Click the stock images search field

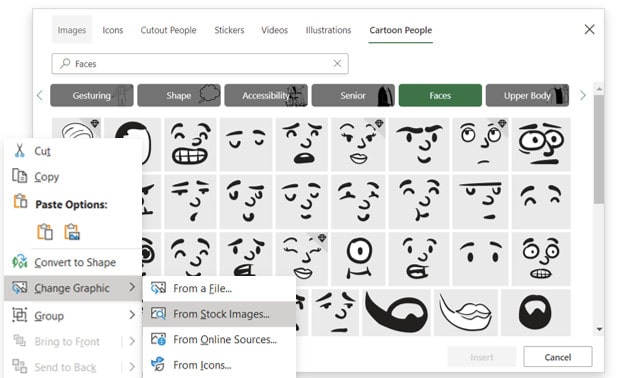(x=200, y=63)
